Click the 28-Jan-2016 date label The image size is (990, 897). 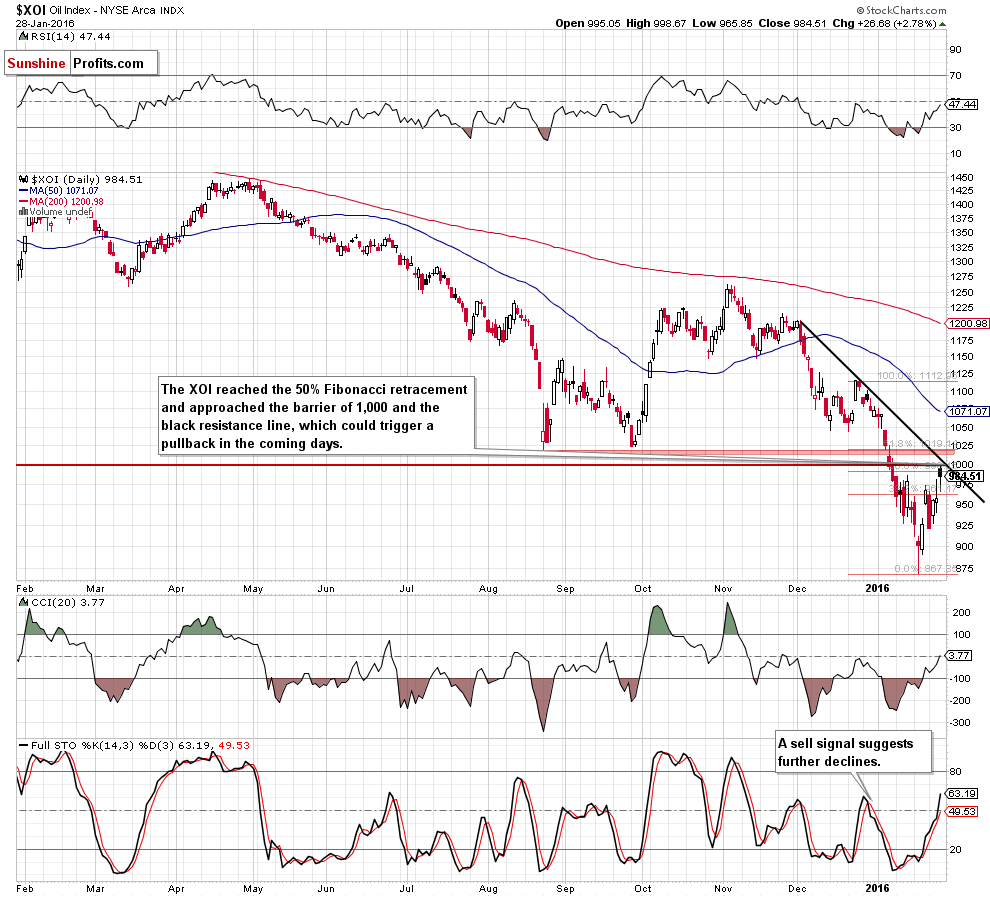tap(45, 23)
